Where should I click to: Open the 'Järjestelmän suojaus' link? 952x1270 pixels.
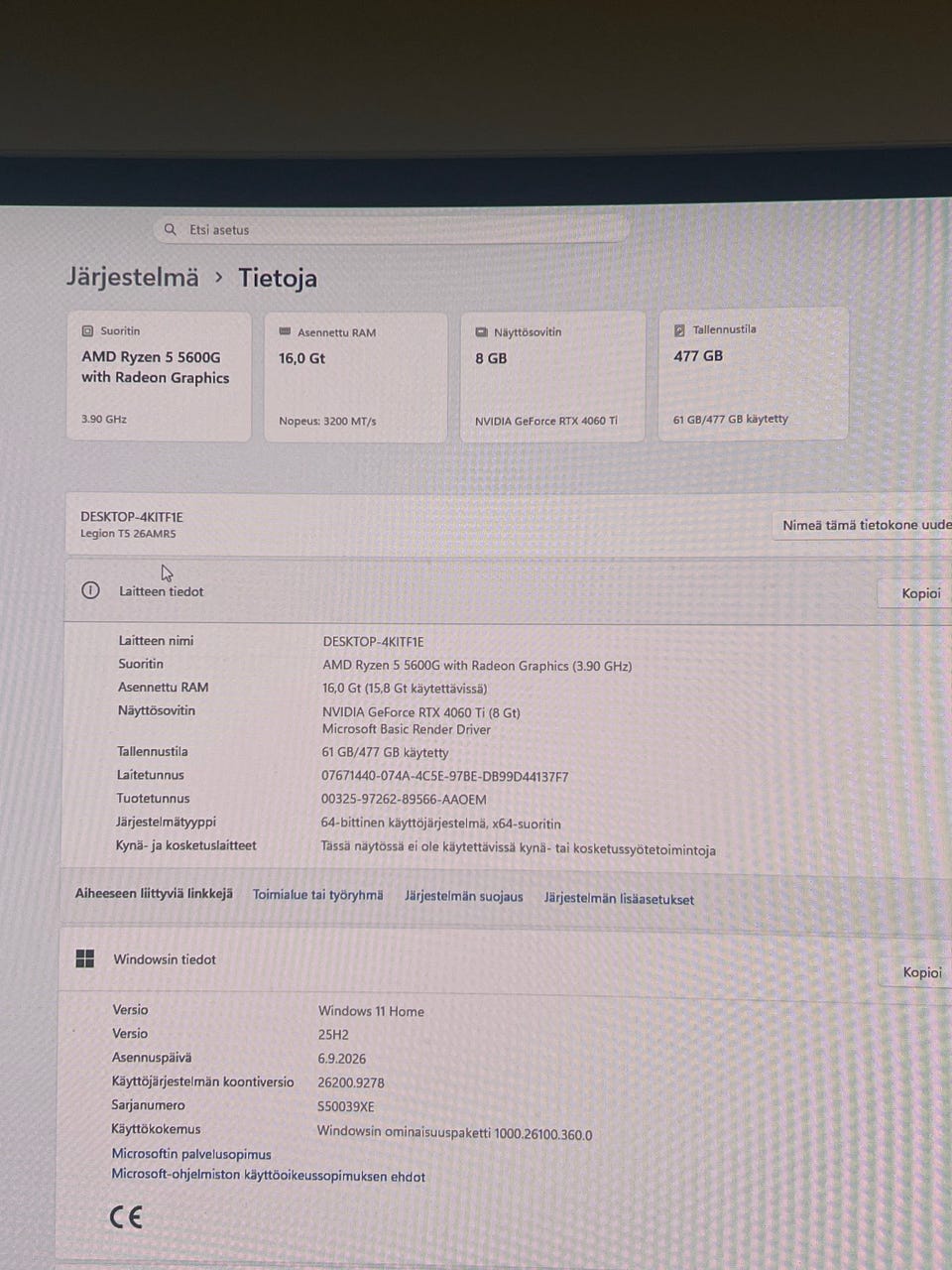point(463,897)
